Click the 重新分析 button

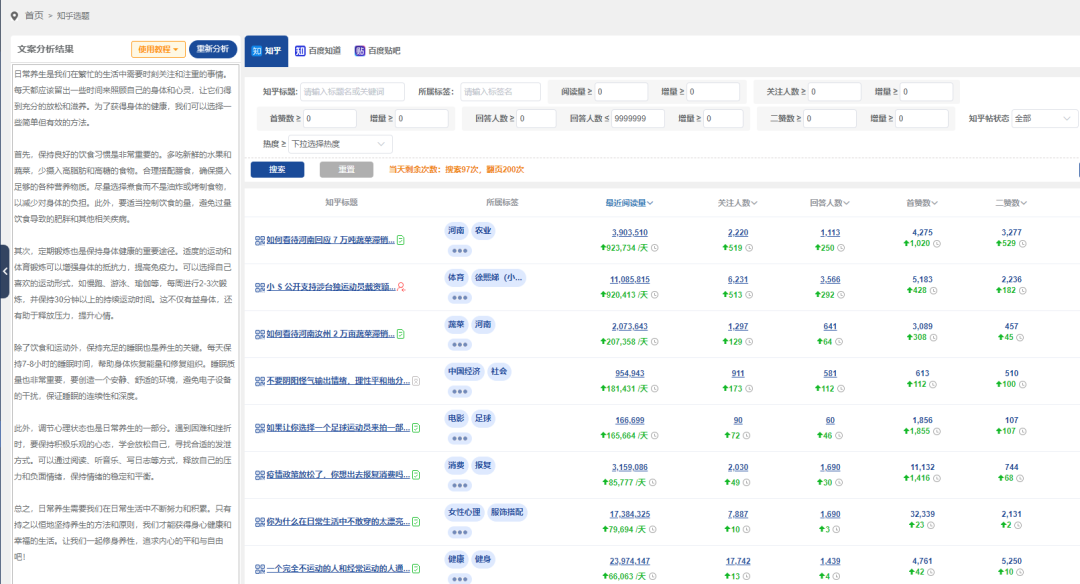coord(213,49)
